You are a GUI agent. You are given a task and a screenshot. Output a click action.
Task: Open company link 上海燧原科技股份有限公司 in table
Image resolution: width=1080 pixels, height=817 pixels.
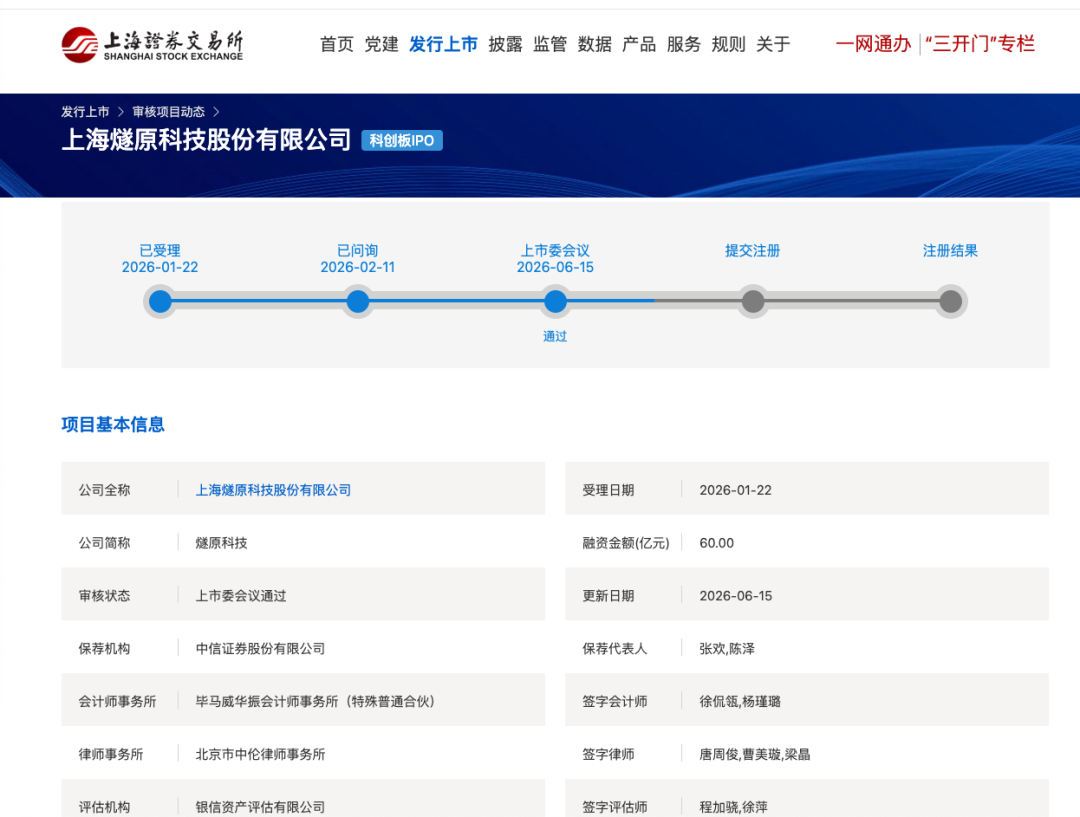pyautogui.click(x=273, y=490)
